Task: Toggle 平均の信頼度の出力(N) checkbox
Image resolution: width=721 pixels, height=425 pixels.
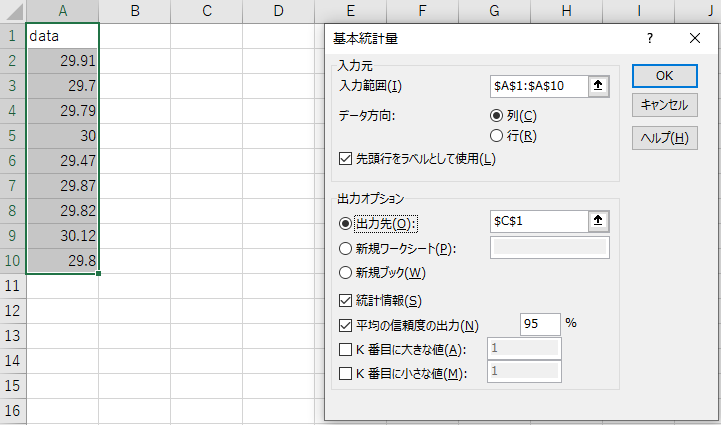Action: point(345,326)
